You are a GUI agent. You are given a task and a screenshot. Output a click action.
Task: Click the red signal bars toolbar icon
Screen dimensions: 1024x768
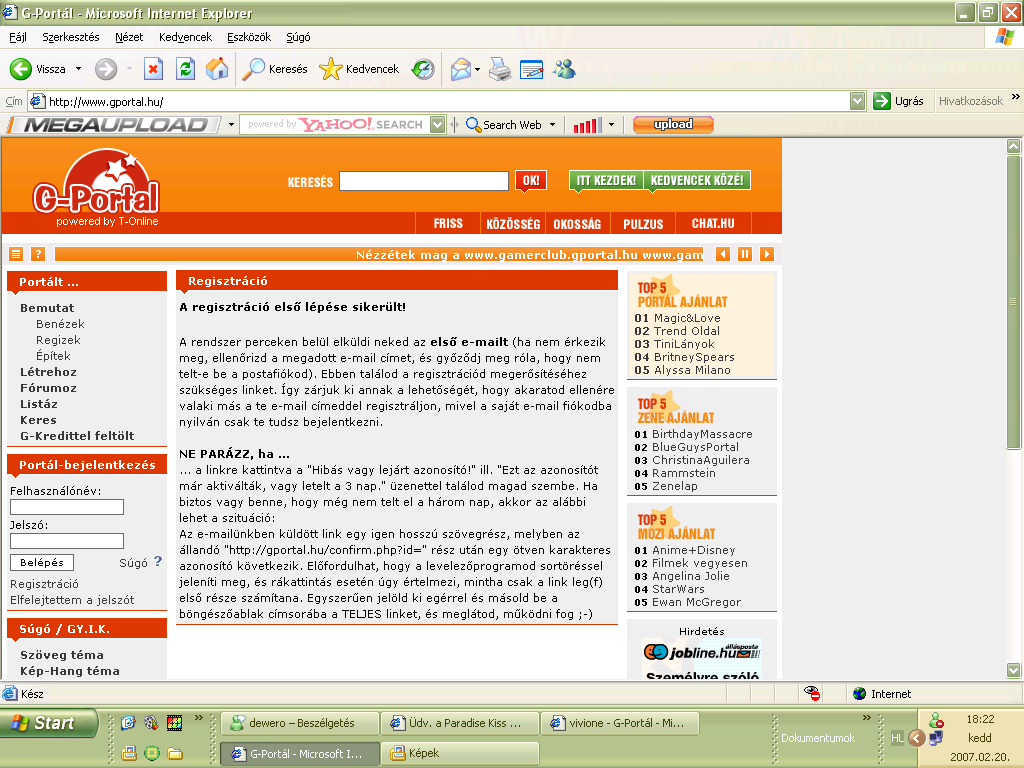tap(587, 125)
